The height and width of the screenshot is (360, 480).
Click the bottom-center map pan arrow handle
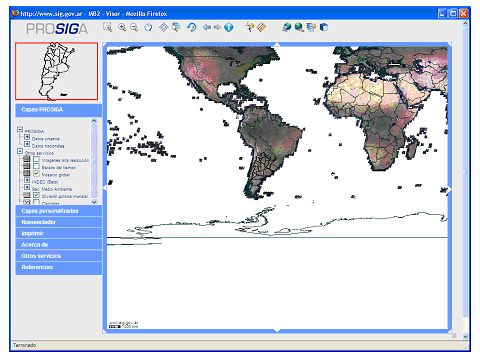point(277,330)
